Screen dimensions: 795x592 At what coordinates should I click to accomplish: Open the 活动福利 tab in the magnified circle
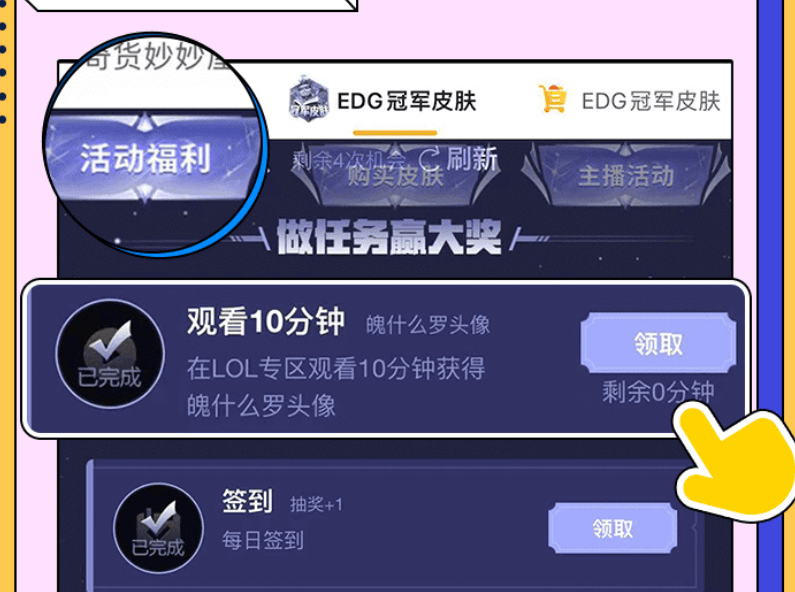click(x=146, y=158)
